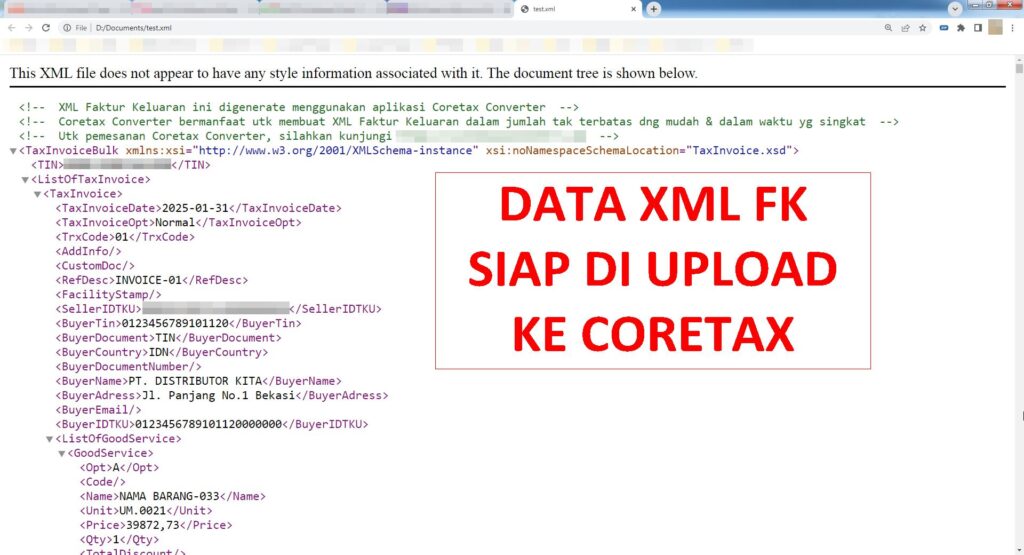
Task: Click the BuyerDocumentNumber empty tag
Action: (x=128, y=366)
